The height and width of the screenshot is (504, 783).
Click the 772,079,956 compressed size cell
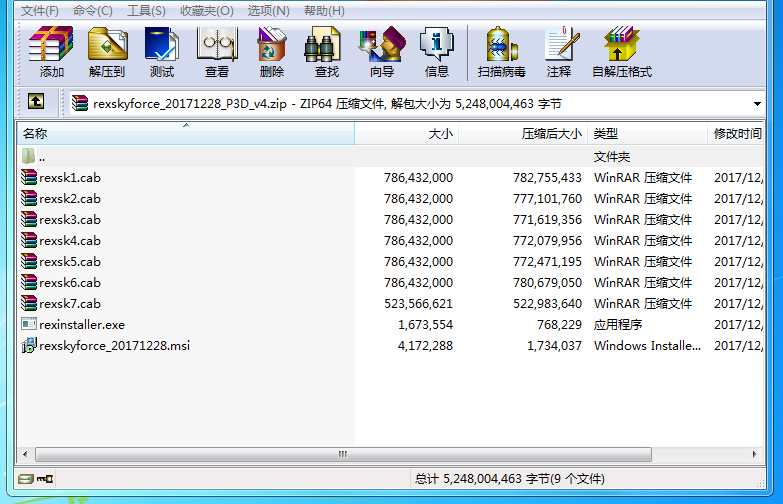pos(547,240)
